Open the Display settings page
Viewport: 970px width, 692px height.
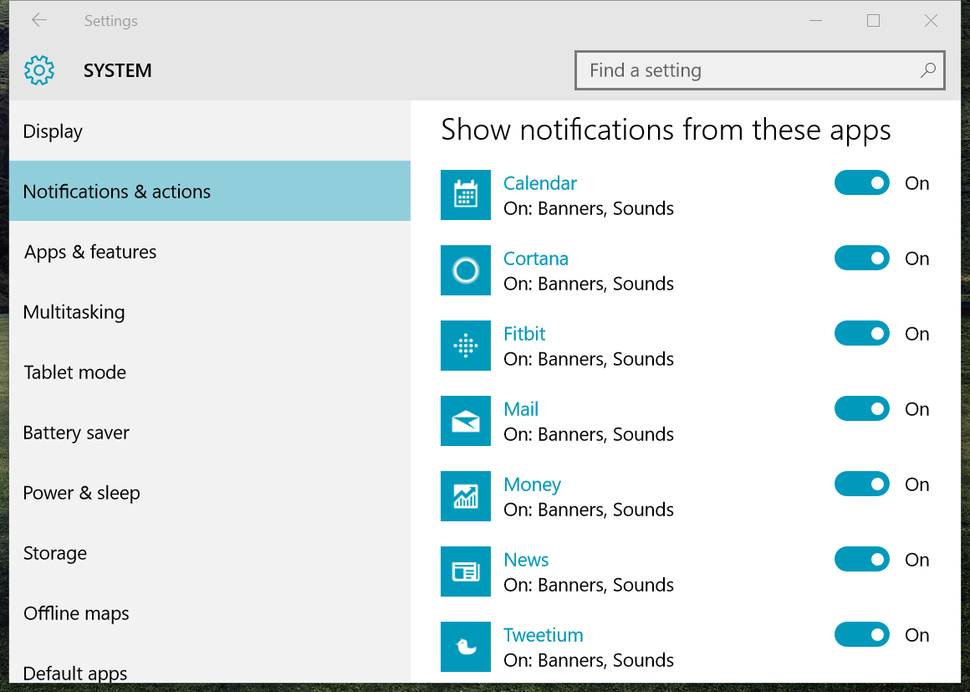[53, 131]
